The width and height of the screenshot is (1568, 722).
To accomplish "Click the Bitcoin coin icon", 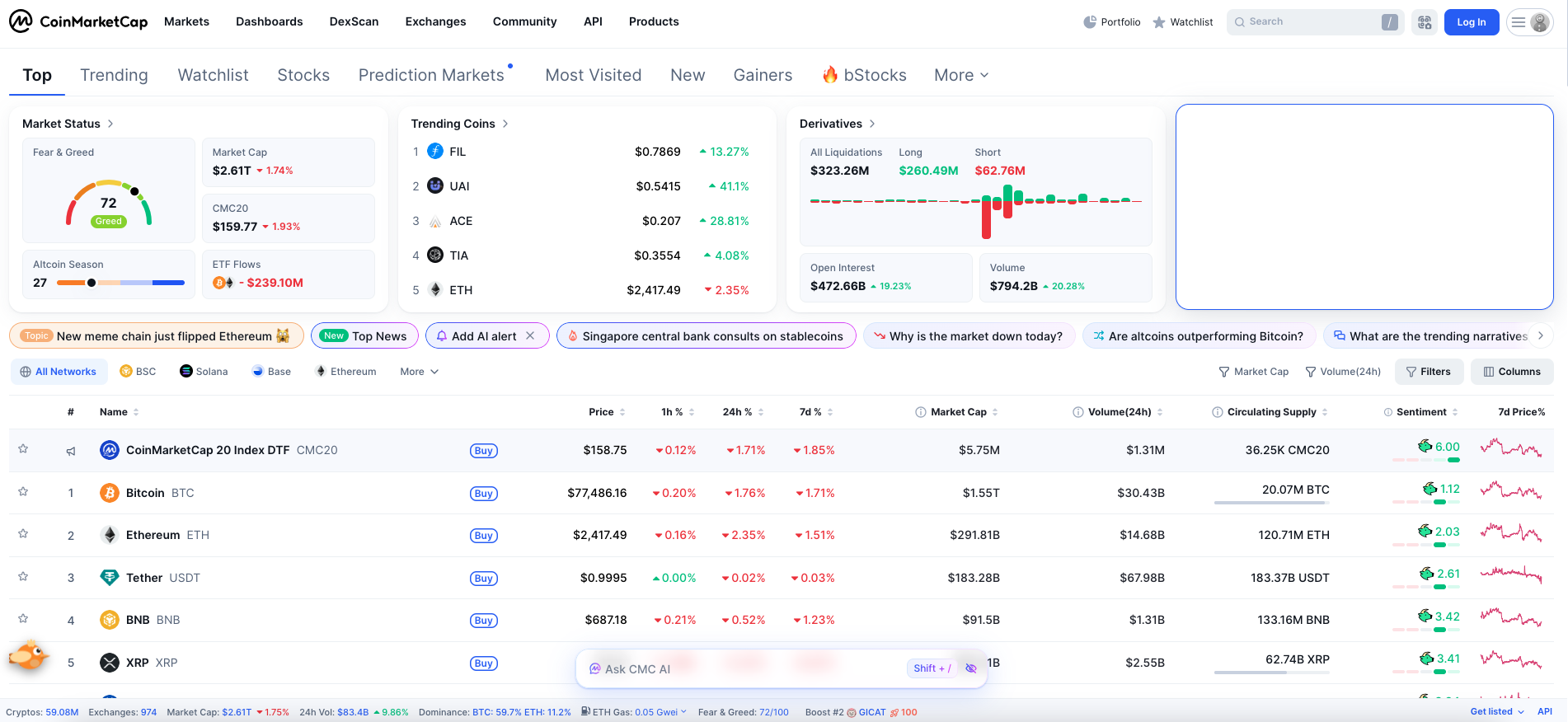I will pyautogui.click(x=110, y=493).
